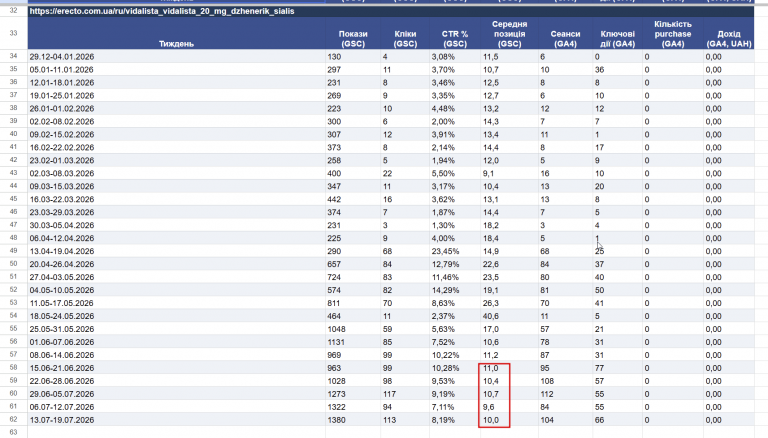Select week cell 05.01-11.01.2026

176,70
